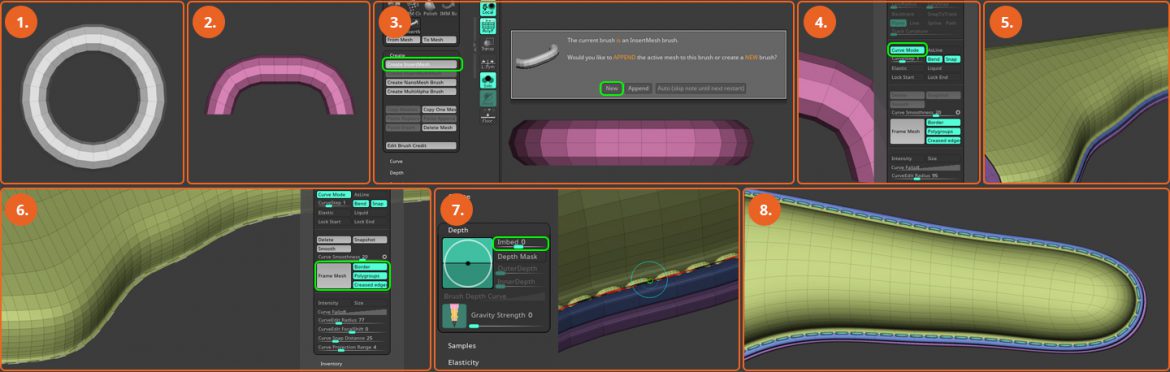Expand the Samples section
The image size is (1170, 372).
point(462,346)
